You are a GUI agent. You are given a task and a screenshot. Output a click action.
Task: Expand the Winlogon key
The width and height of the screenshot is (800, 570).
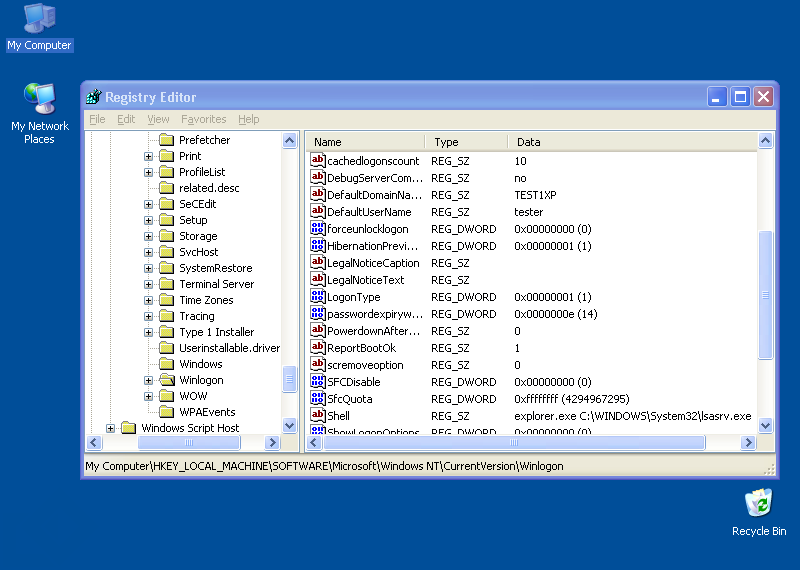pyautogui.click(x=148, y=380)
